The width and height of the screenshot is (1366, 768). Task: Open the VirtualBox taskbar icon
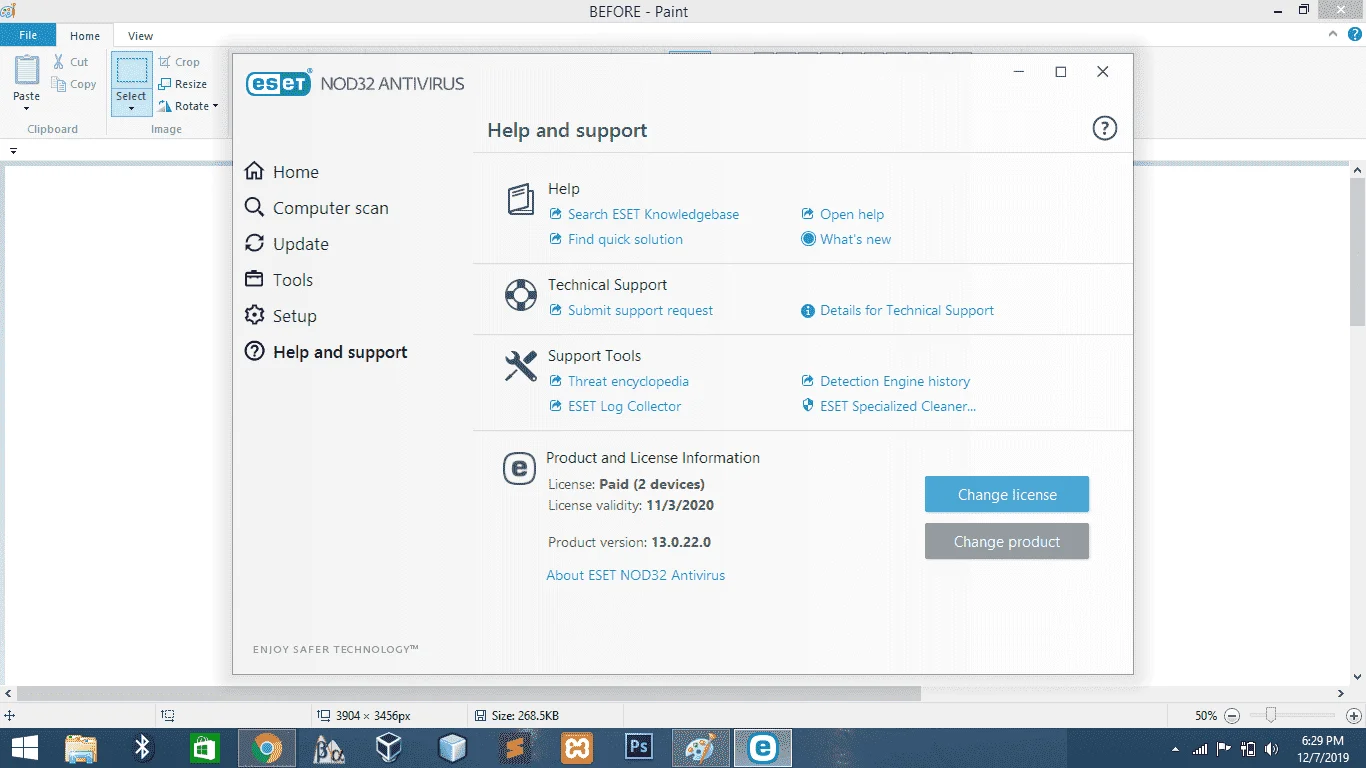point(389,748)
